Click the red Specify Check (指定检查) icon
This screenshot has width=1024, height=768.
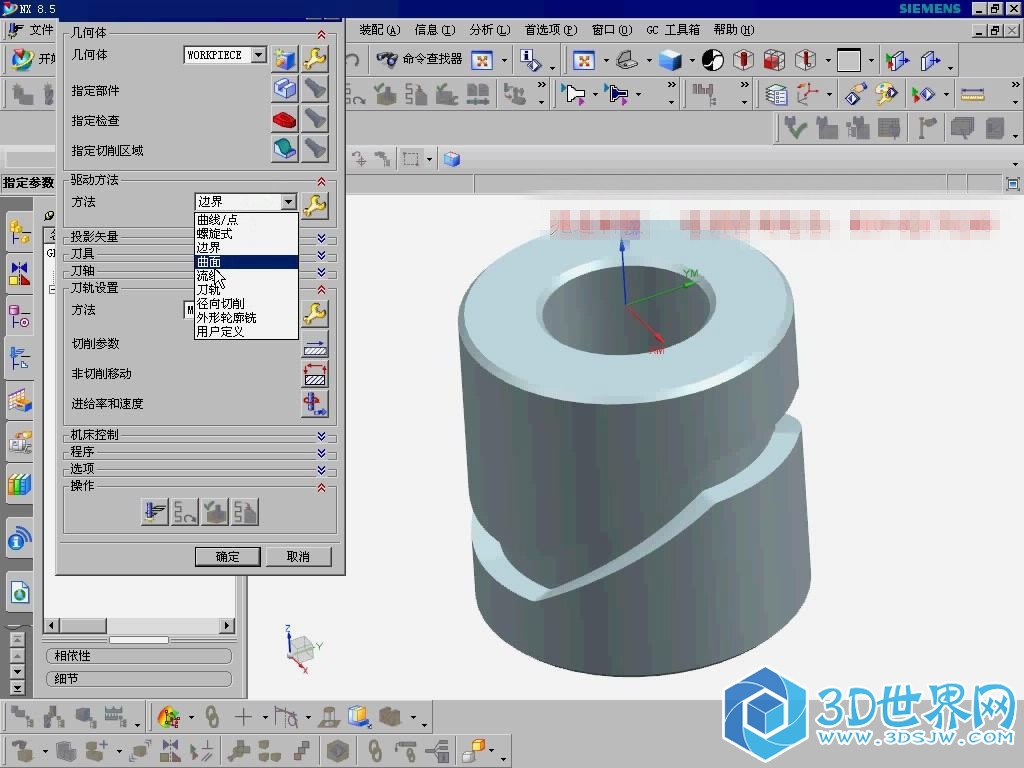coord(285,120)
